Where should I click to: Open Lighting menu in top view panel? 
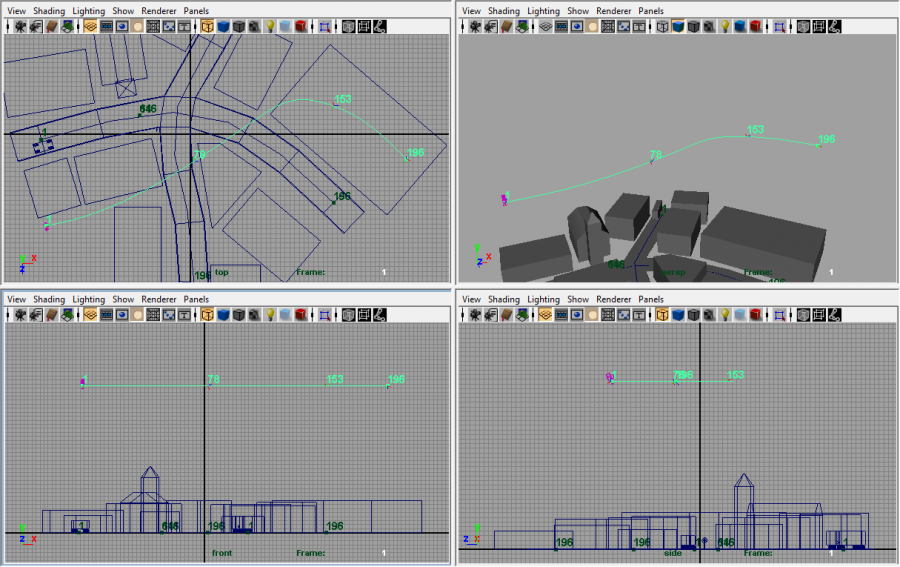click(x=88, y=11)
